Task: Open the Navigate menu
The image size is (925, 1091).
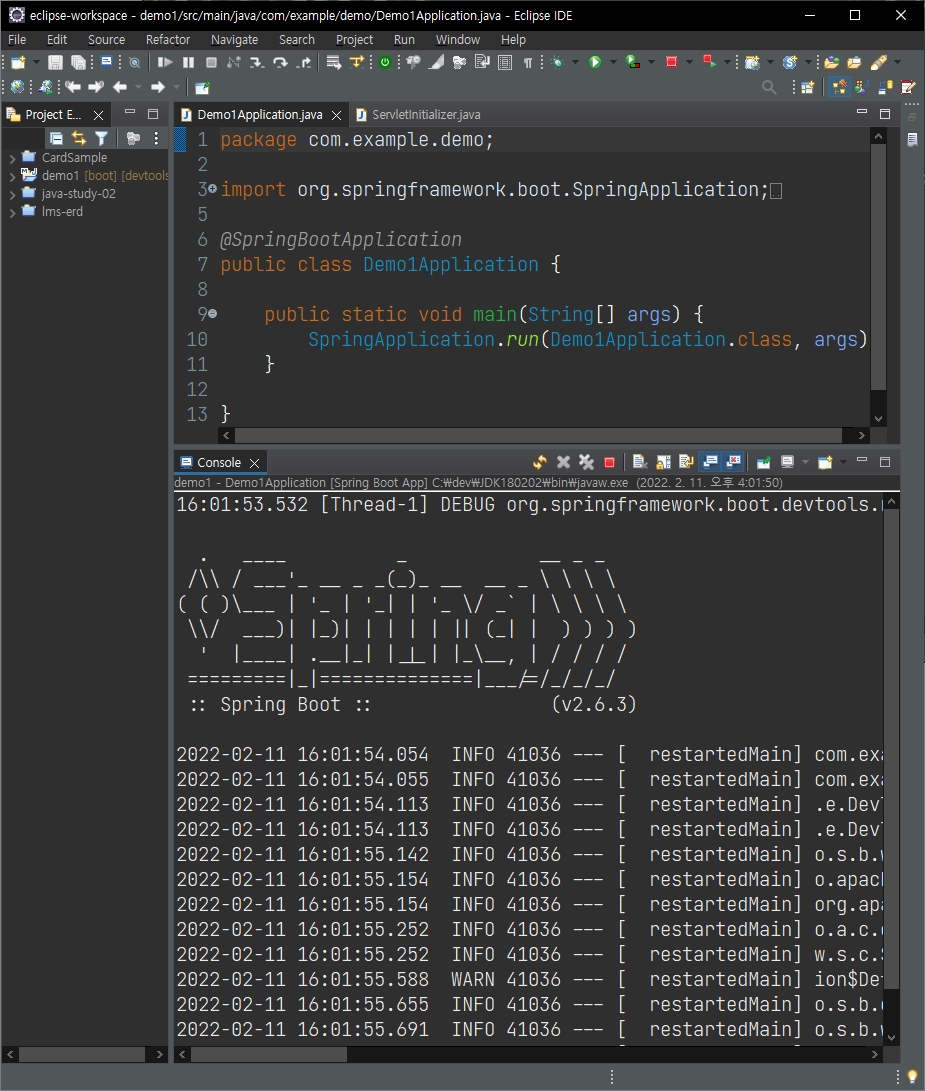Action: coord(235,40)
